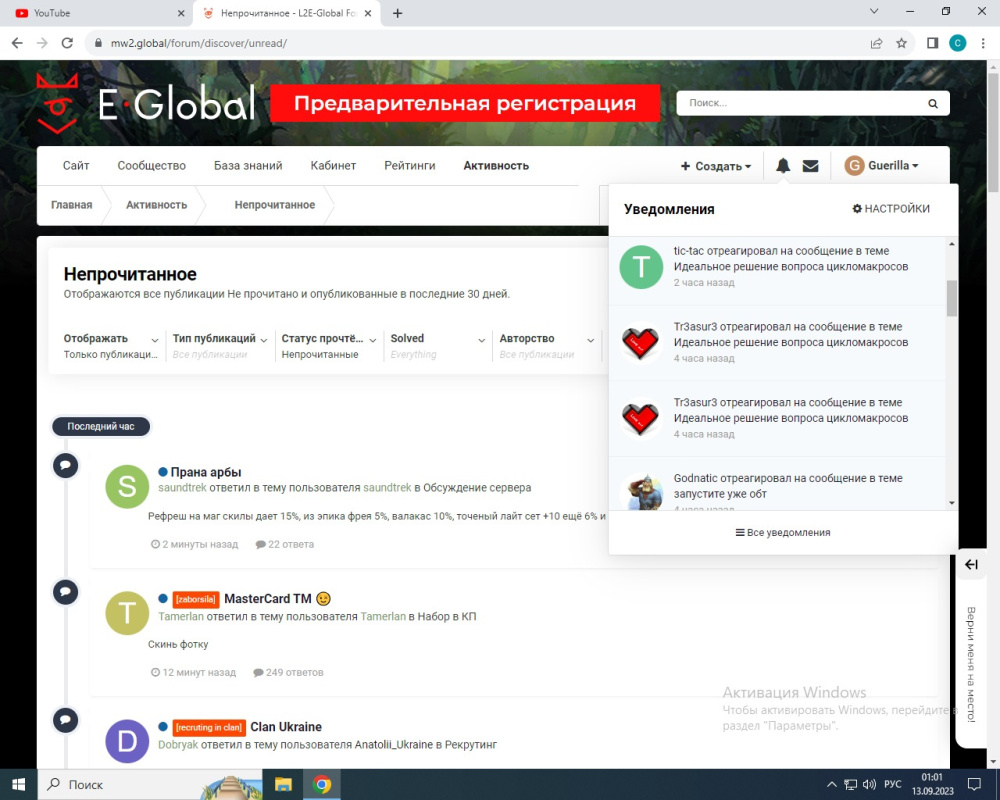Open the settings gear in the notifications panel
This screenshot has width=1000, height=800.
pyautogui.click(x=890, y=209)
